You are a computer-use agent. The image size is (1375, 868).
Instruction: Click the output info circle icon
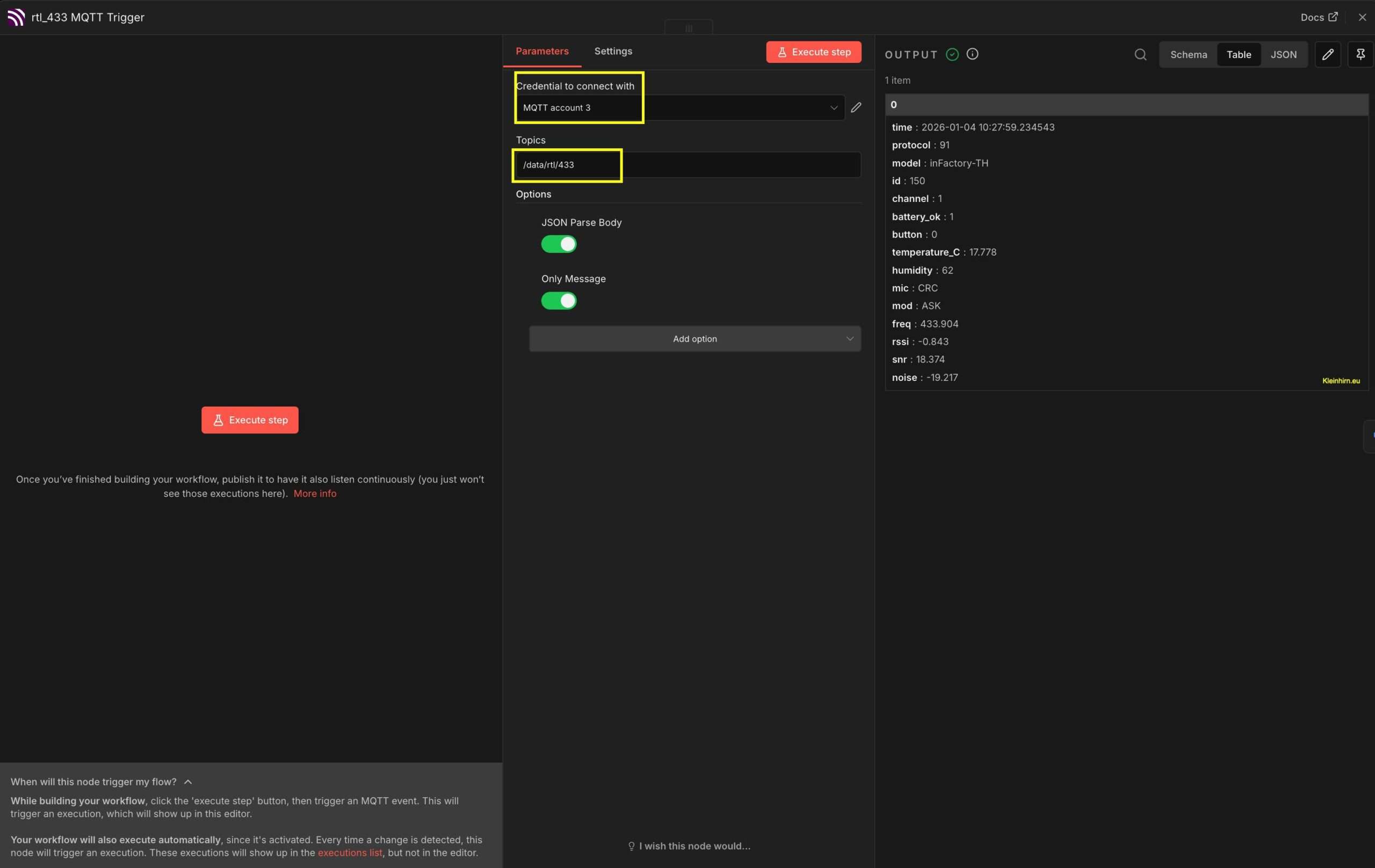[972, 54]
